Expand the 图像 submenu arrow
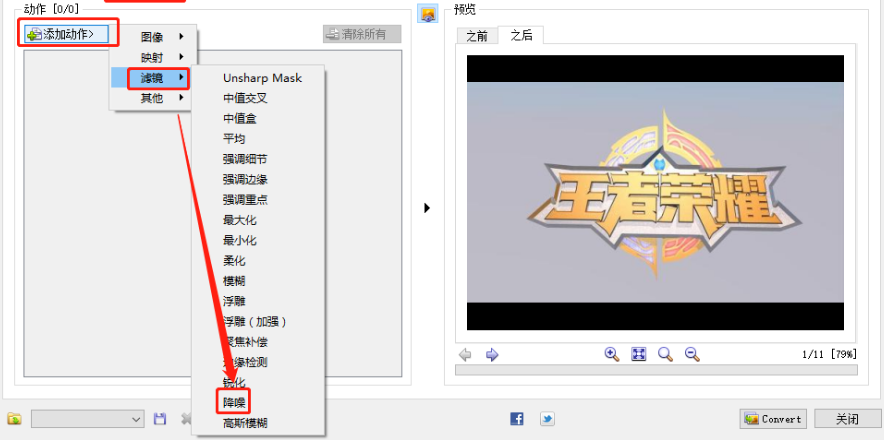The height and width of the screenshot is (440, 884). [181, 37]
